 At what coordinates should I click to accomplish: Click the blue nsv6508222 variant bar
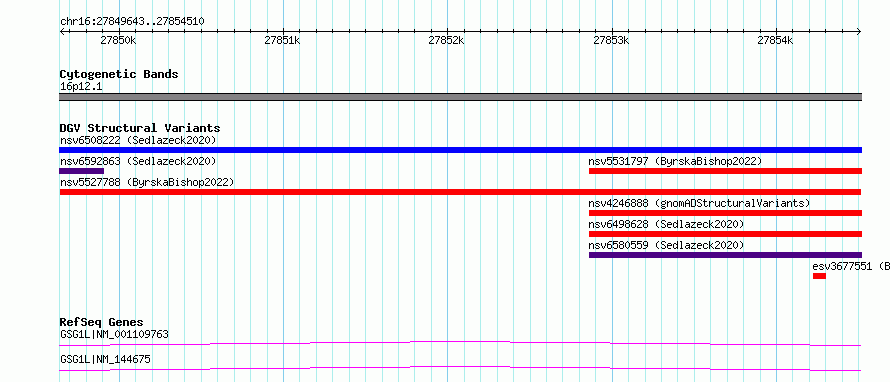(x=460, y=150)
